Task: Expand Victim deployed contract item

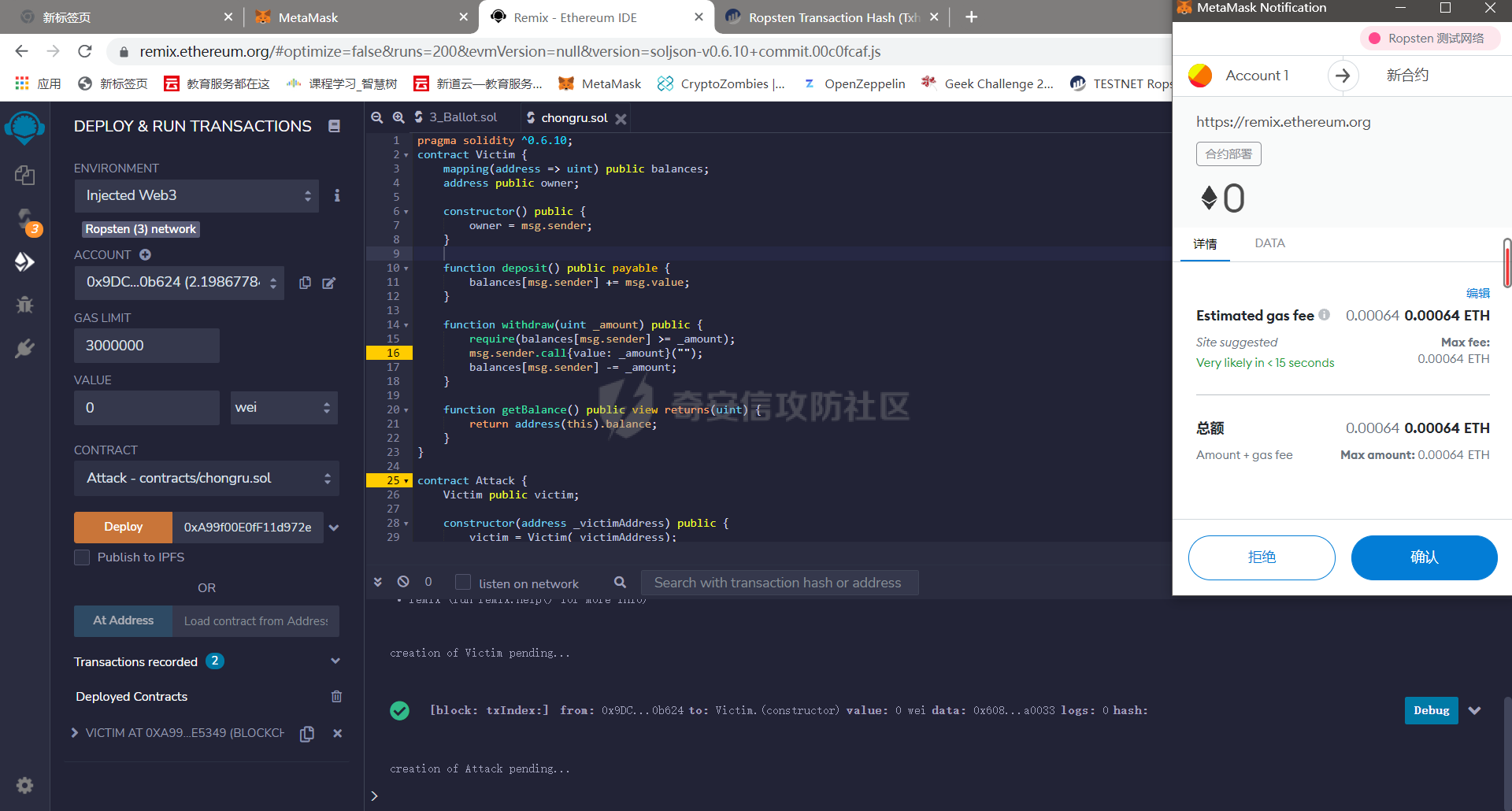Action: coord(75,733)
